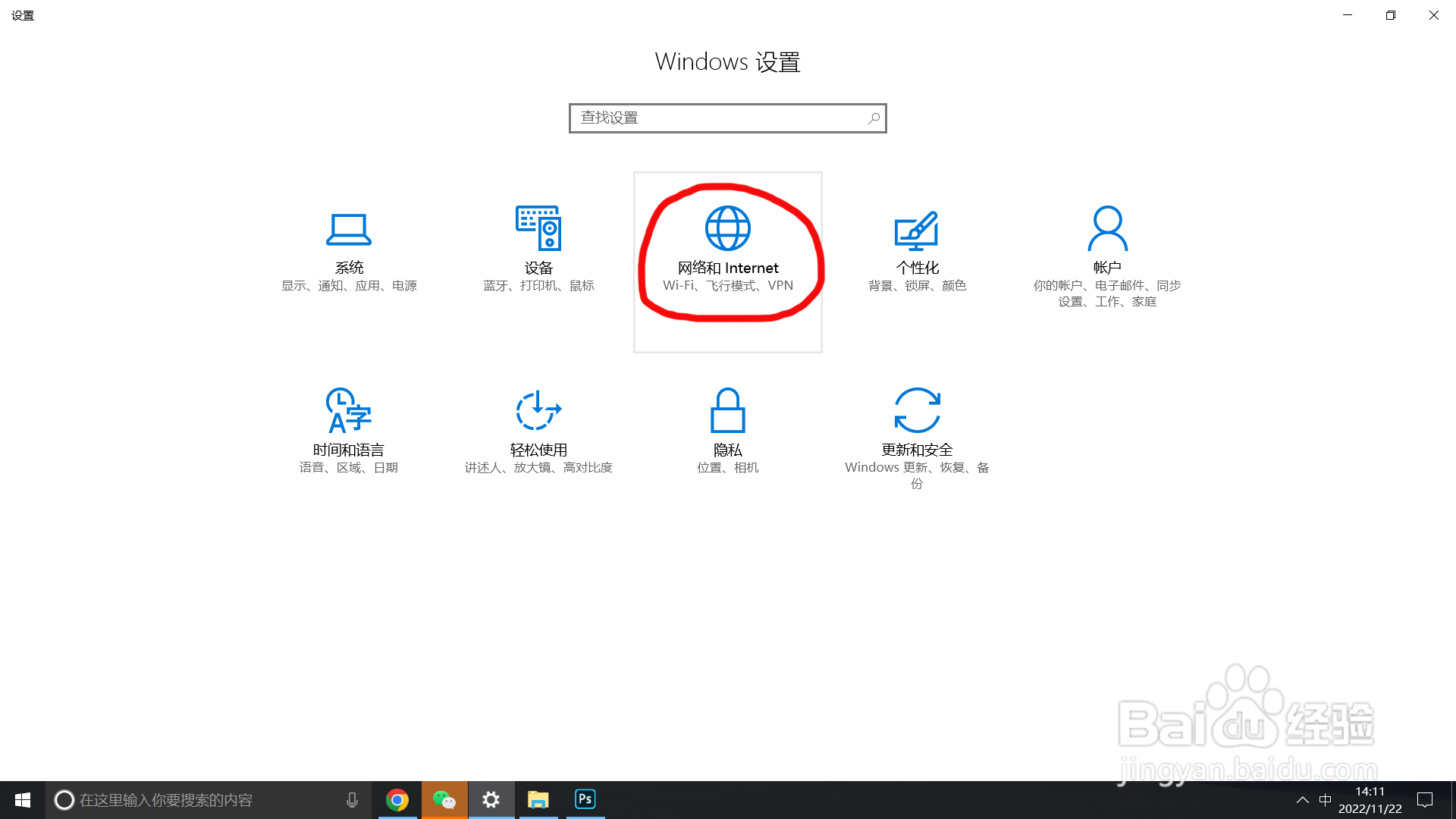
Task: Open Photoshop from the taskbar
Action: coord(585,800)
